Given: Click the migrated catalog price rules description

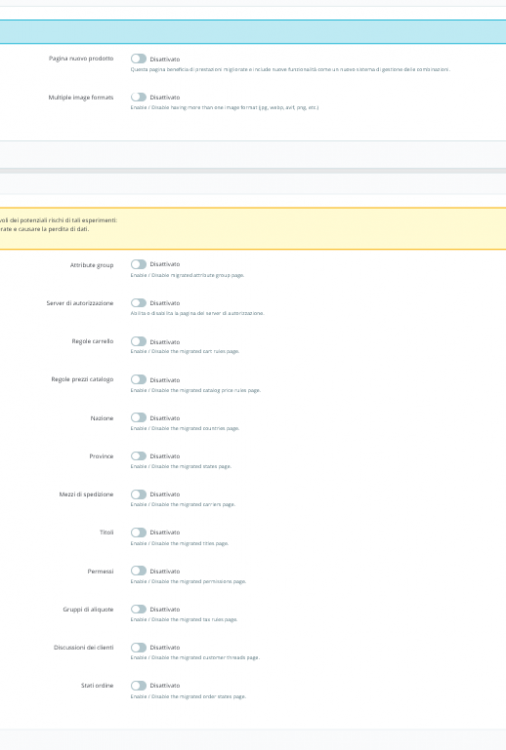Looking at the screenshot, I should coord(196,390).
